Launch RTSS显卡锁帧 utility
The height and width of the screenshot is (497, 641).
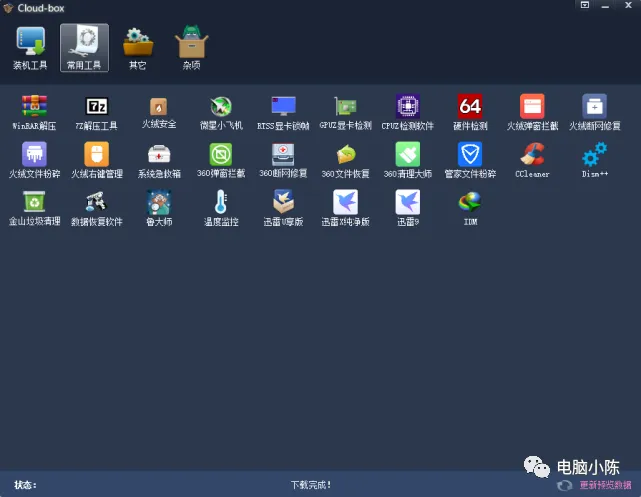coord(283,112)
